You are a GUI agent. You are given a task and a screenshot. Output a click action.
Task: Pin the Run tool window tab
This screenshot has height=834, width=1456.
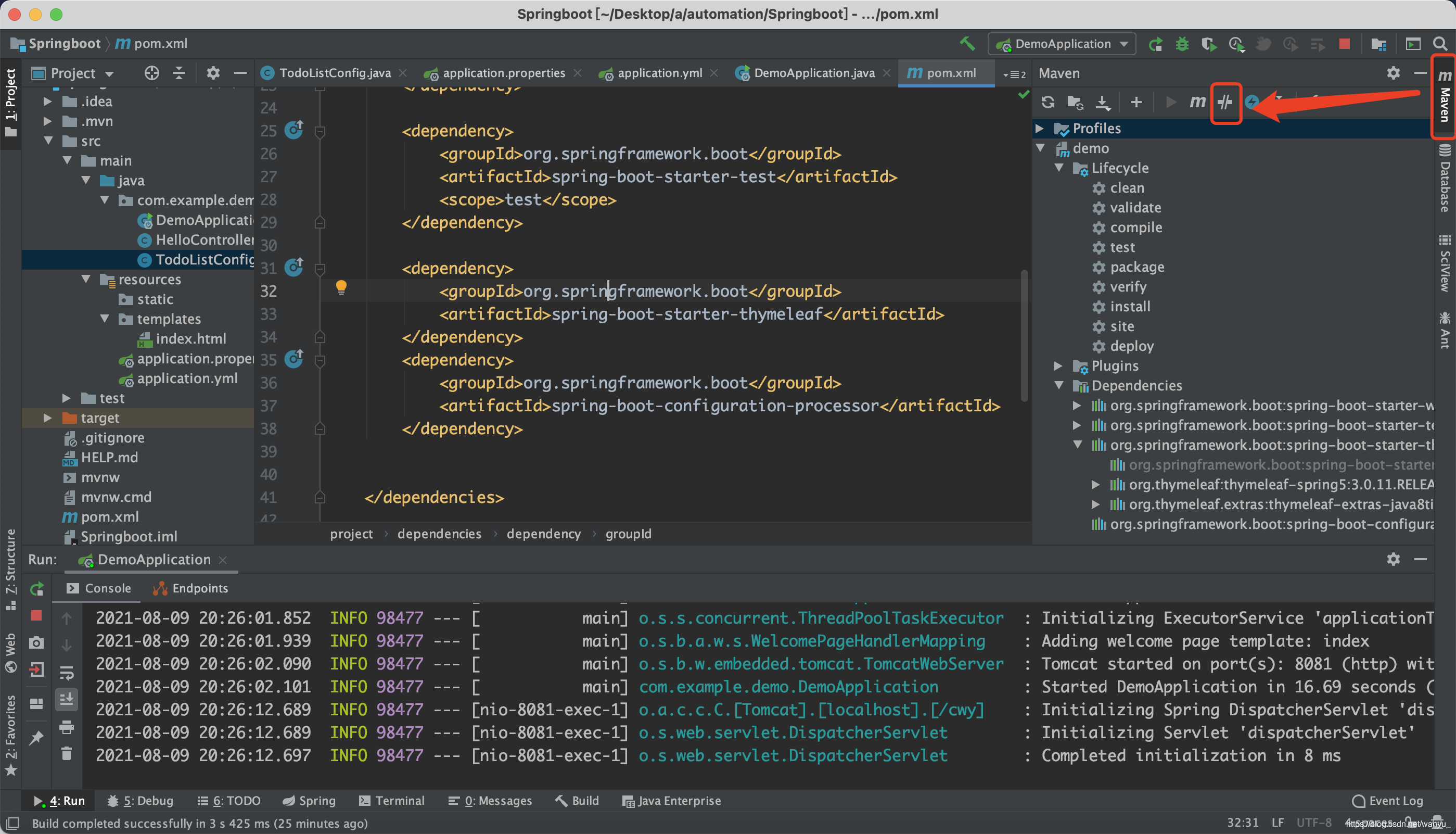[x=36, y=738]
